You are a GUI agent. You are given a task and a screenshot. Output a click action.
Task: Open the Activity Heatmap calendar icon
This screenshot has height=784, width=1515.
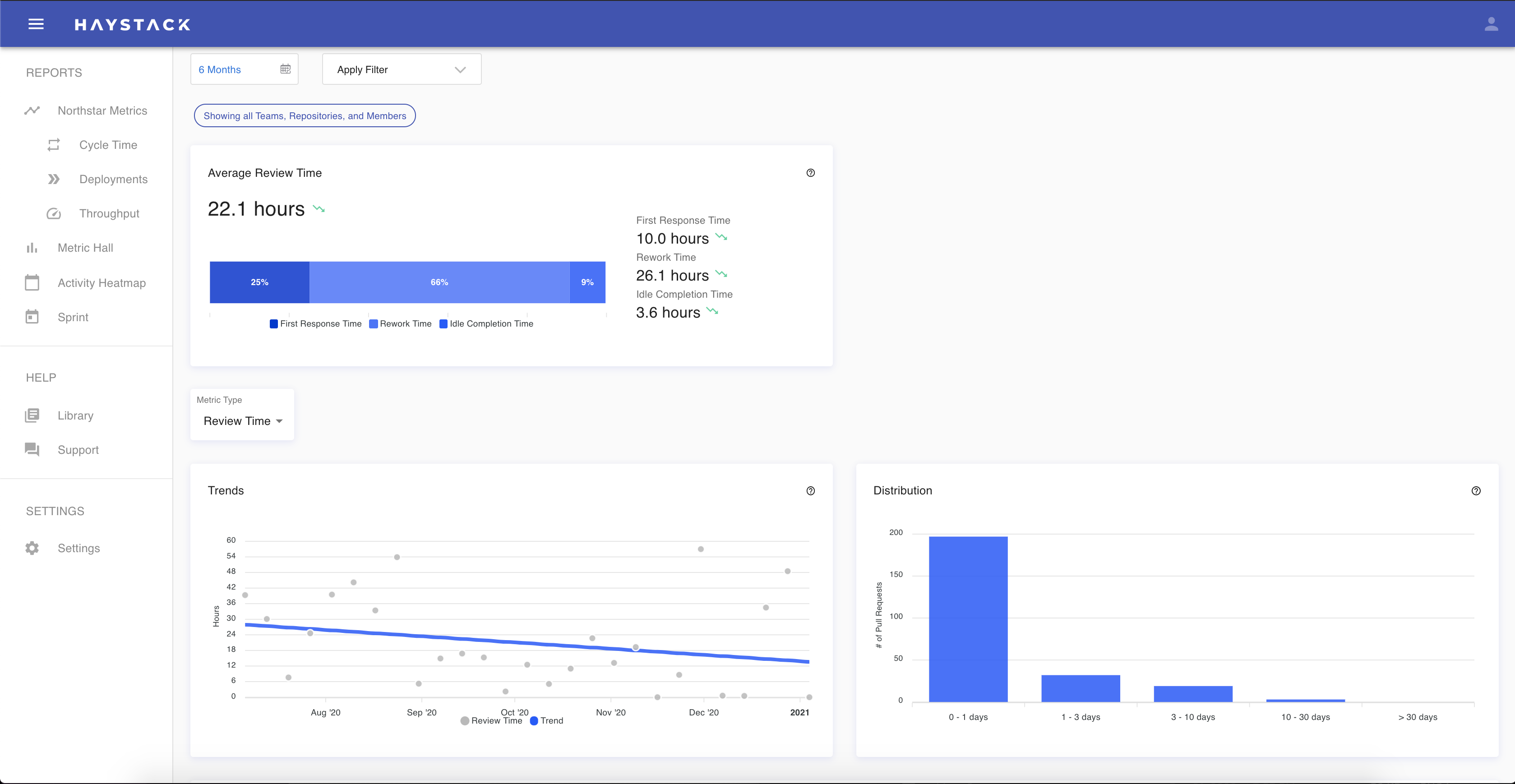[x=32, y=282]
